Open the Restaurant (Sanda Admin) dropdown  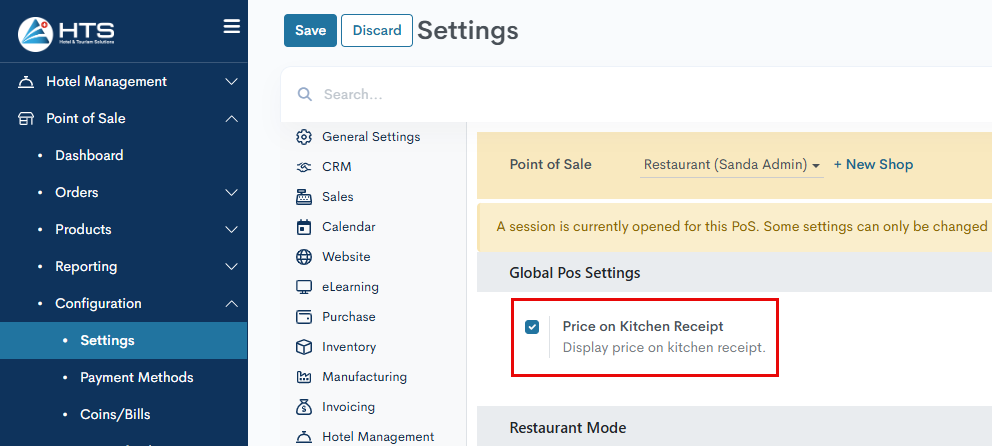(732, 165)
